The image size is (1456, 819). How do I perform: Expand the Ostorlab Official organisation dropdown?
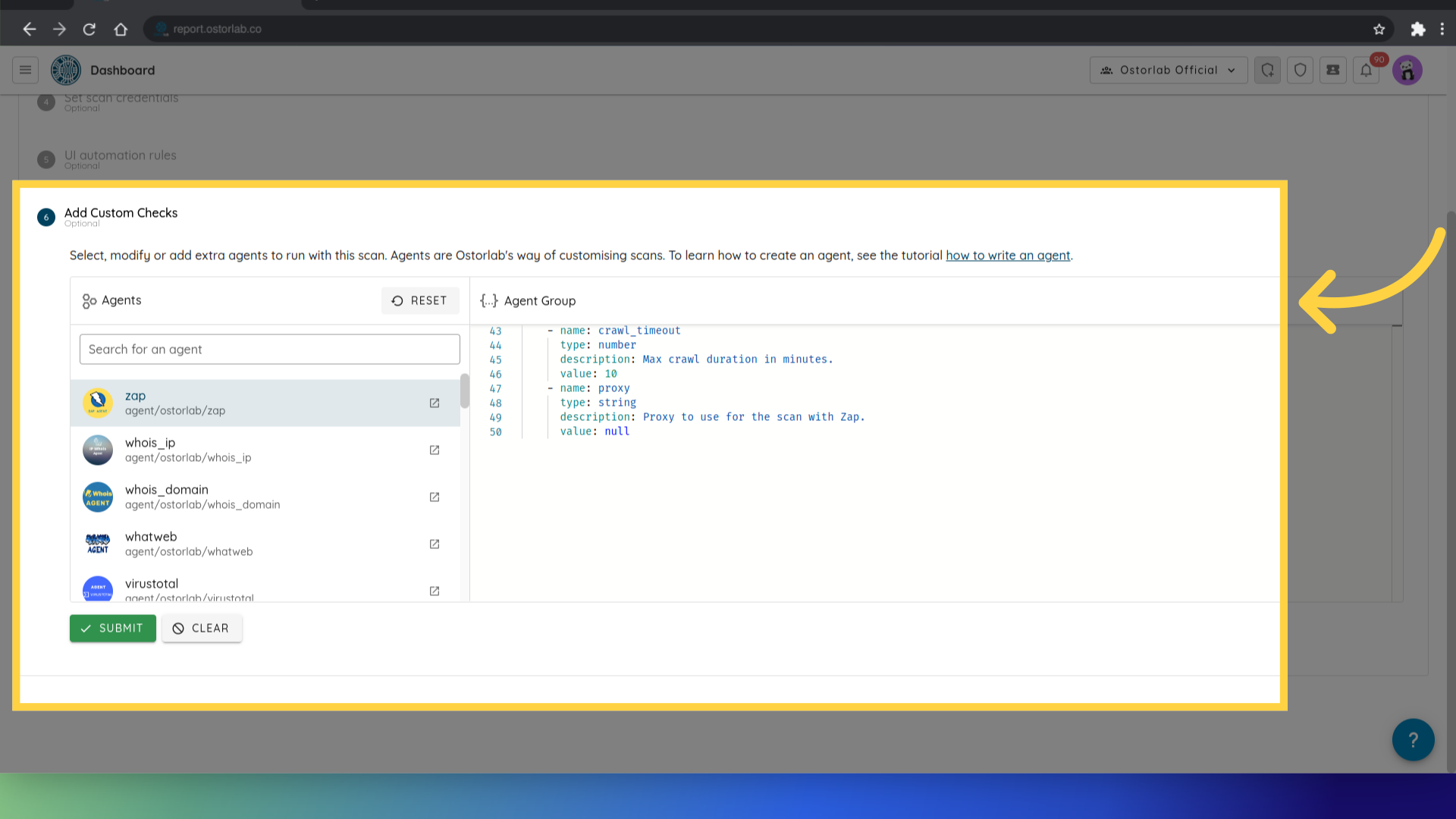click(1168, 71)
